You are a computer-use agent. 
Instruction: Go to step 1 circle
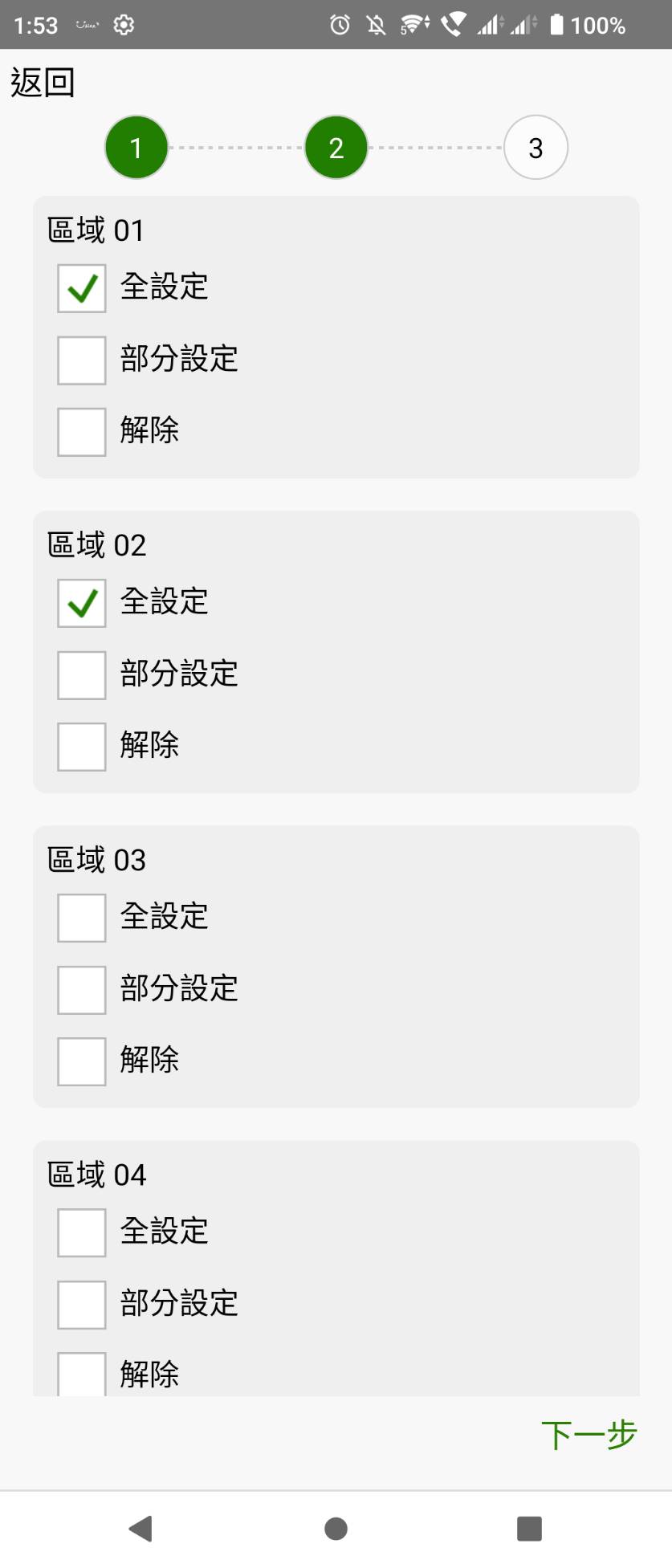point(136,147)
